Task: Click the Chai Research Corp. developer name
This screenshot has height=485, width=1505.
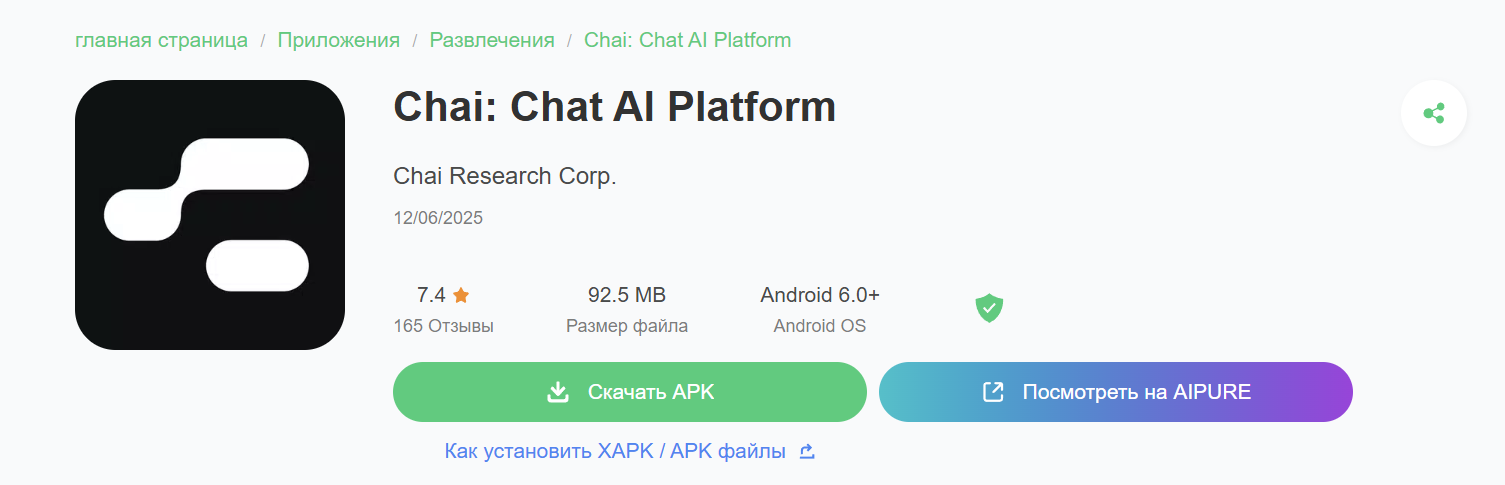Action: pos(505,176)
